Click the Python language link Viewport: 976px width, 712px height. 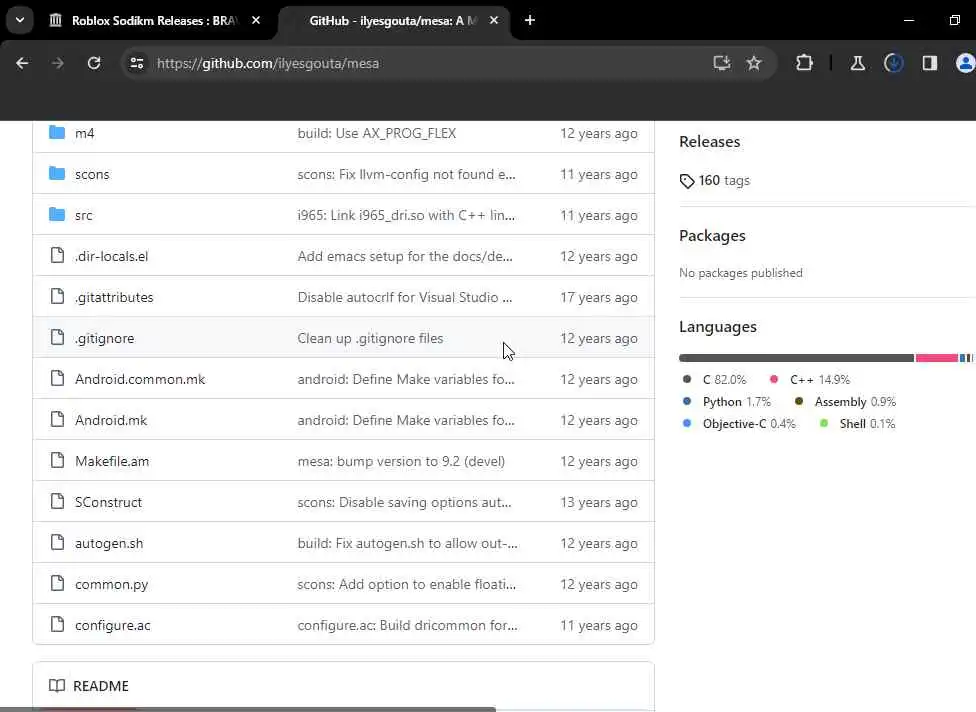722,402
